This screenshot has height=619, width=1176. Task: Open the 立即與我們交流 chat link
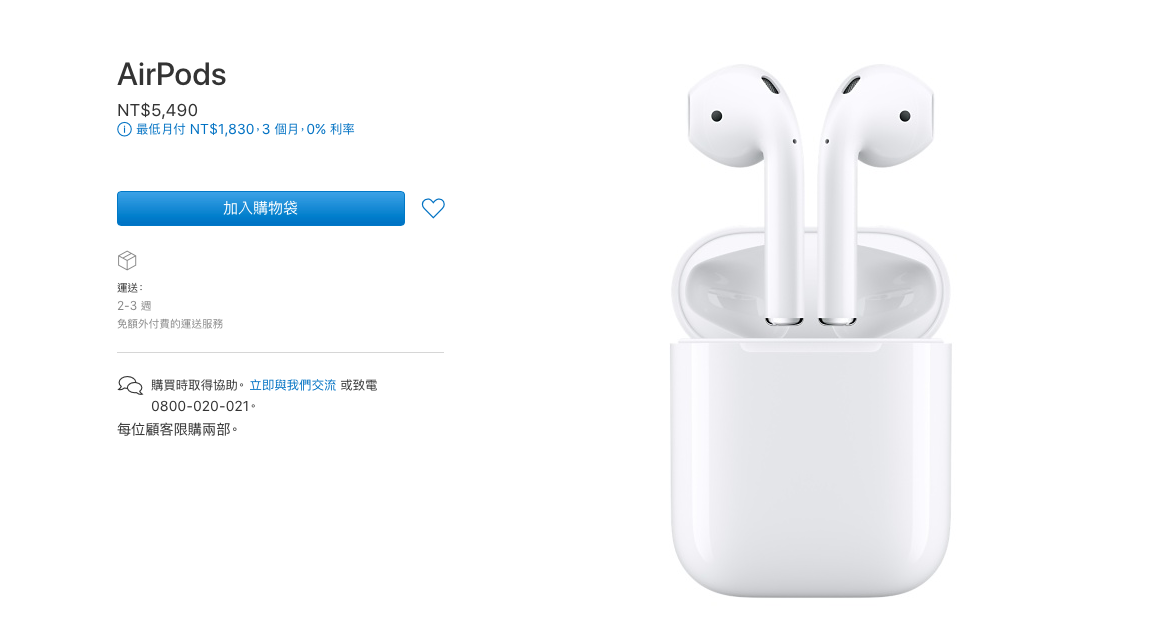[x=292, y=385]
